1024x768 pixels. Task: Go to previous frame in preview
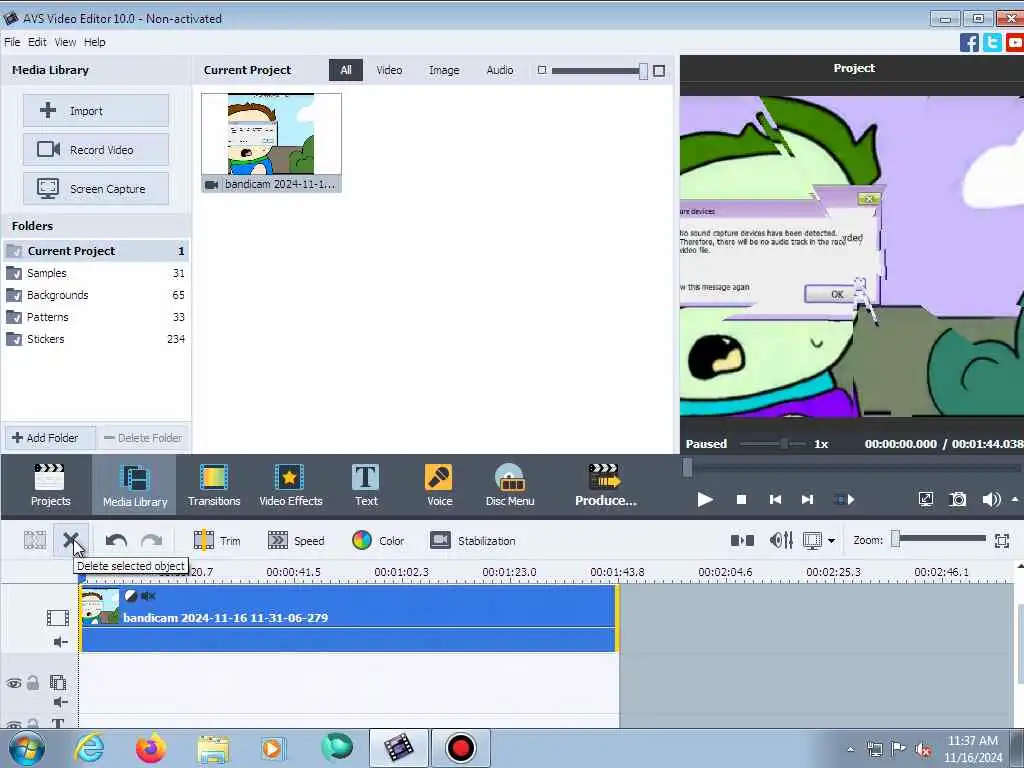[775, 500]
